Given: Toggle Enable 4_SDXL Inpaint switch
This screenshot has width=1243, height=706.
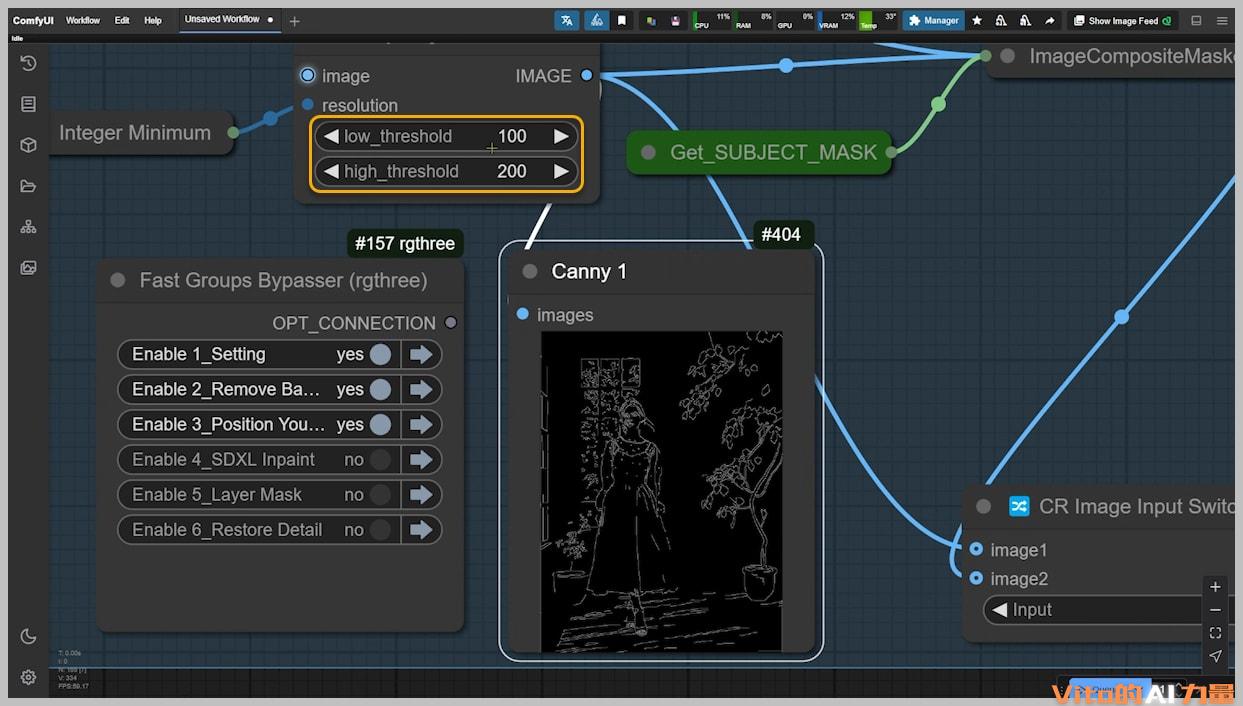Looking at the screenshot, I should (x=380, y=459).
